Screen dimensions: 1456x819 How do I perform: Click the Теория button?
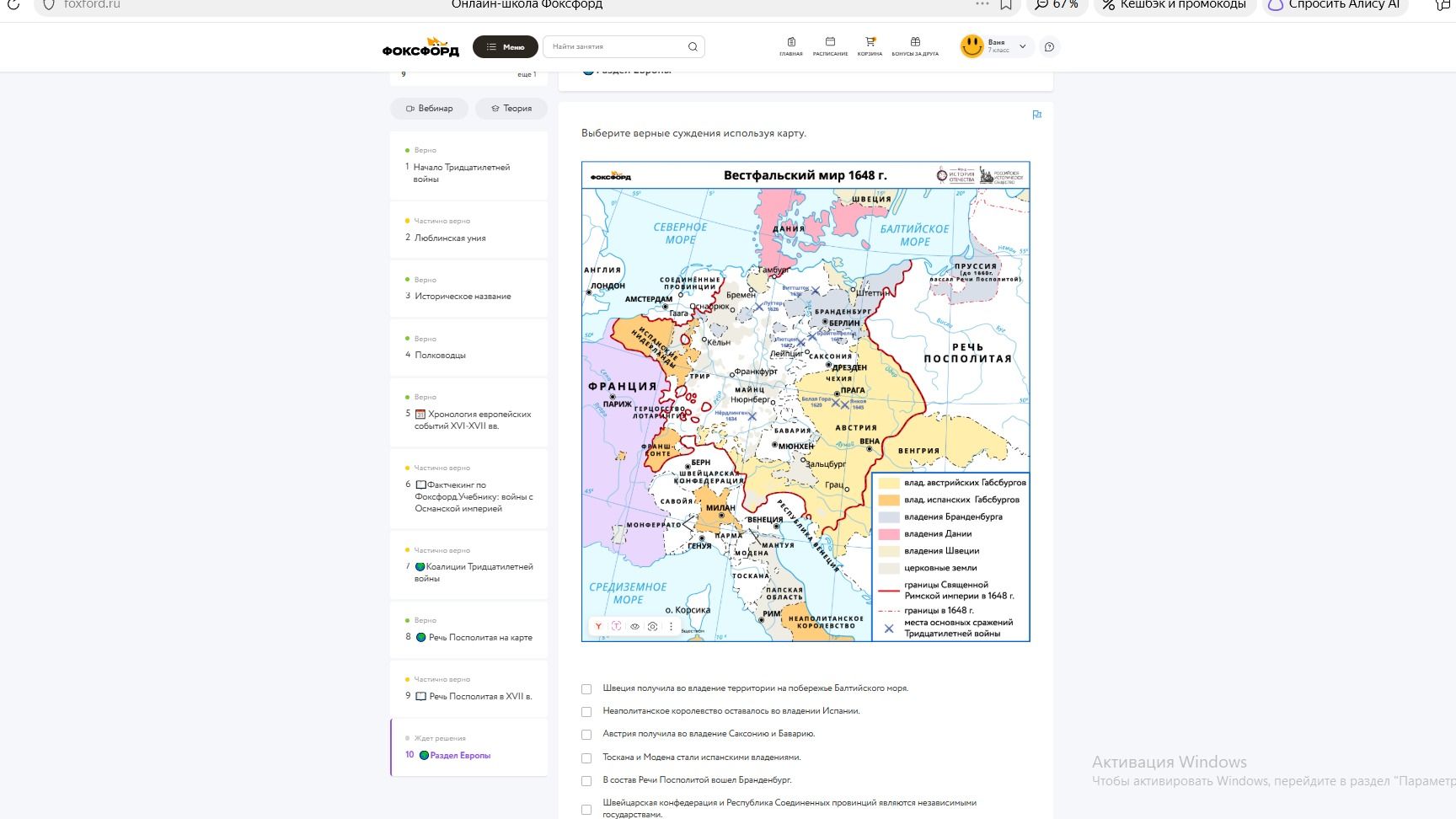511,109
